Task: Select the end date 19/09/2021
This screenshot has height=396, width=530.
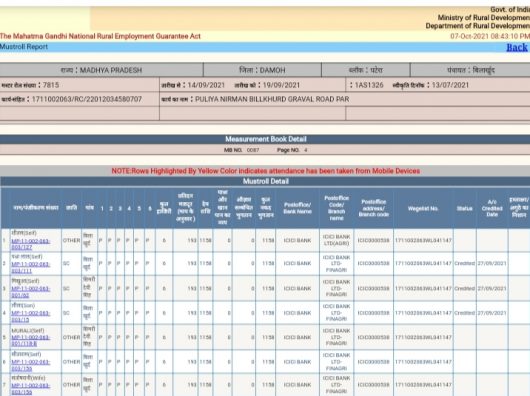Action: pyautogui.click(x=281, y=85)
